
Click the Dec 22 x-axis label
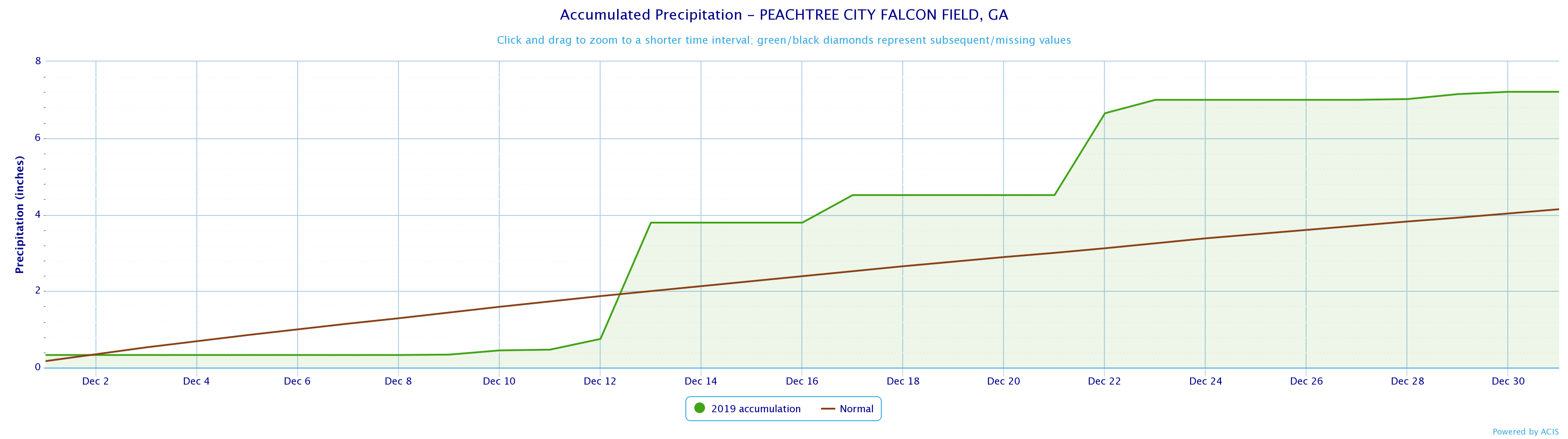[1104, 382]
